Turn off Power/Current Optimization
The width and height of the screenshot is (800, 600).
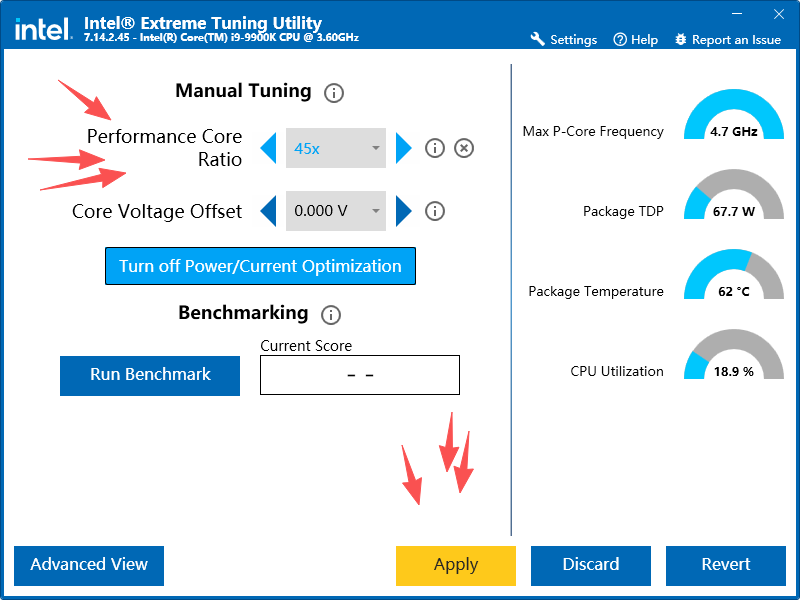(x=260, y=266)
